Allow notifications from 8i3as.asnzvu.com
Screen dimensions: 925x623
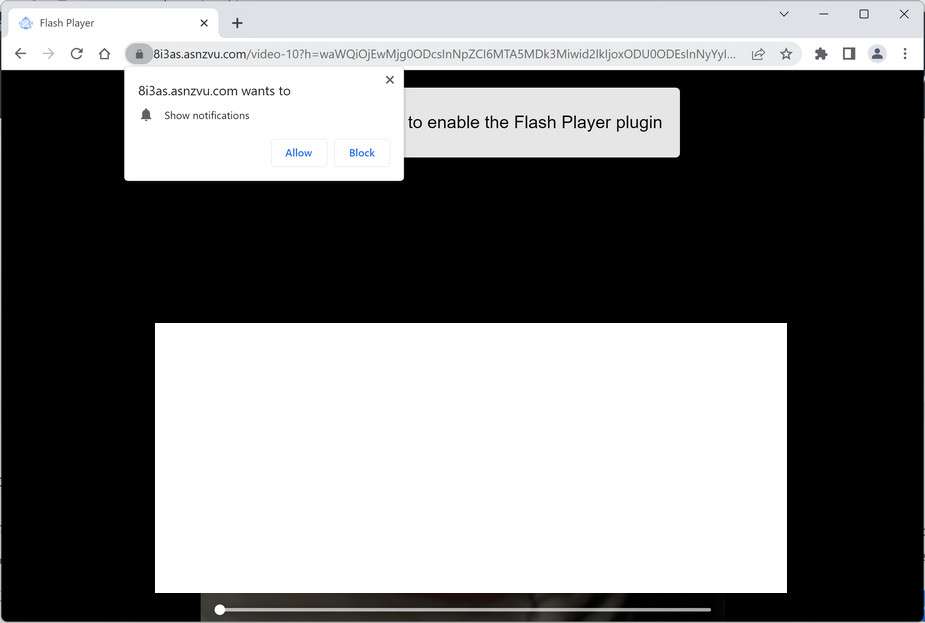point(299,153)
